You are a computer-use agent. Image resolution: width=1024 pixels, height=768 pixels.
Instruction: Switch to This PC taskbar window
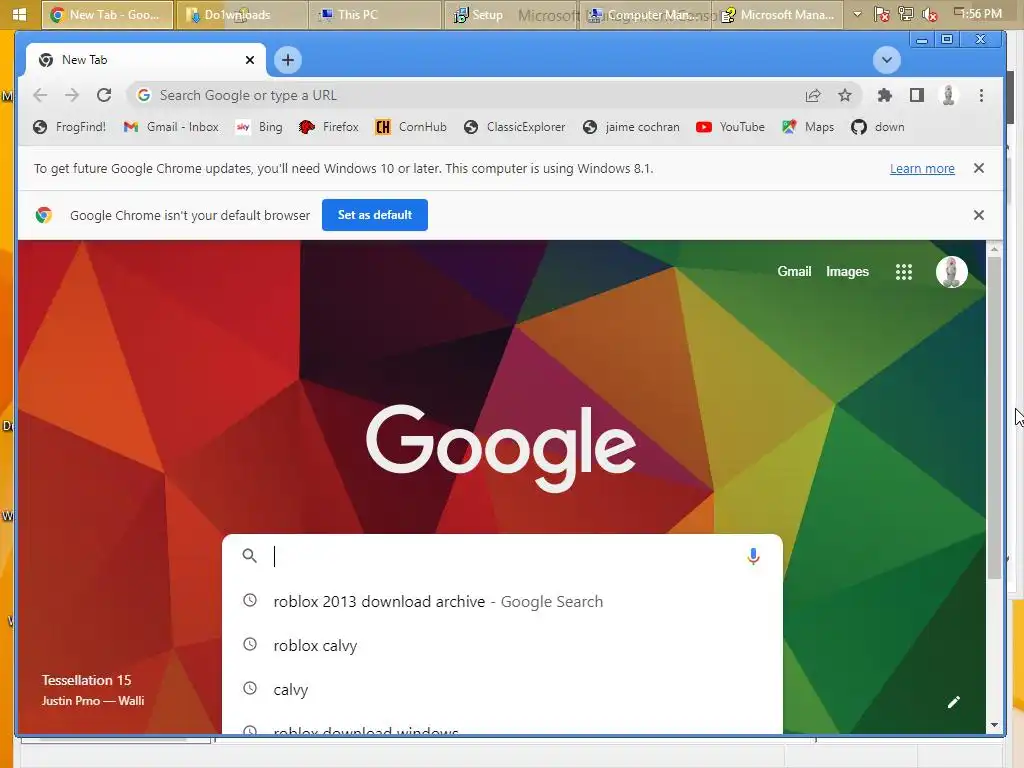[374, 14]
